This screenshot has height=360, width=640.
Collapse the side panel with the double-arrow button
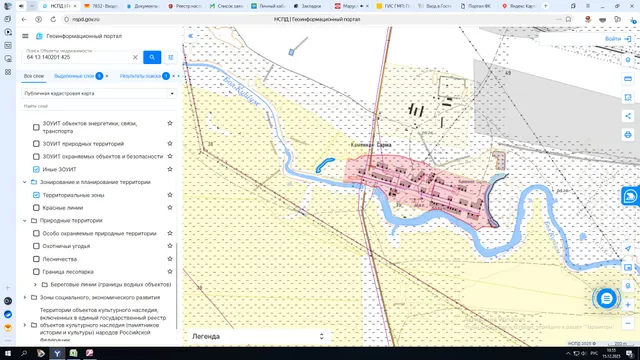191,36
